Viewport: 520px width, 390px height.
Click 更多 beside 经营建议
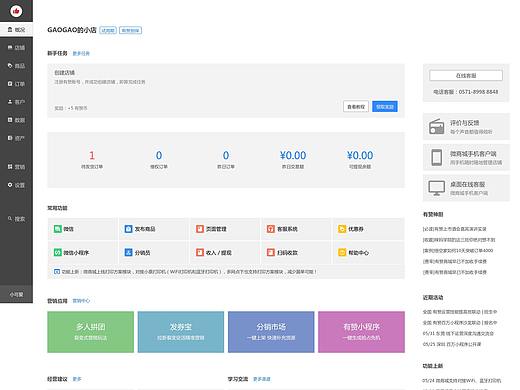click(77, 379)
